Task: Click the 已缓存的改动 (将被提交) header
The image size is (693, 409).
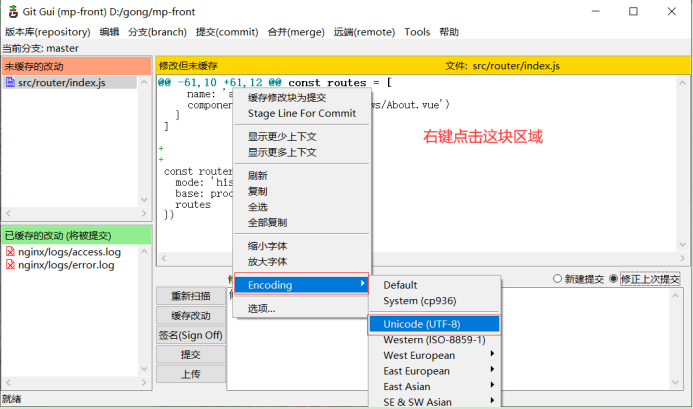Action: pos(76,235)
